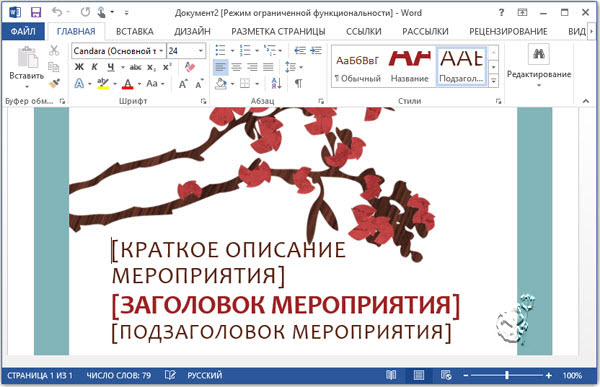Viewport: 600px width, 387px height.
Task: Increase paragraph indent
Action: [x=316, y=50]
